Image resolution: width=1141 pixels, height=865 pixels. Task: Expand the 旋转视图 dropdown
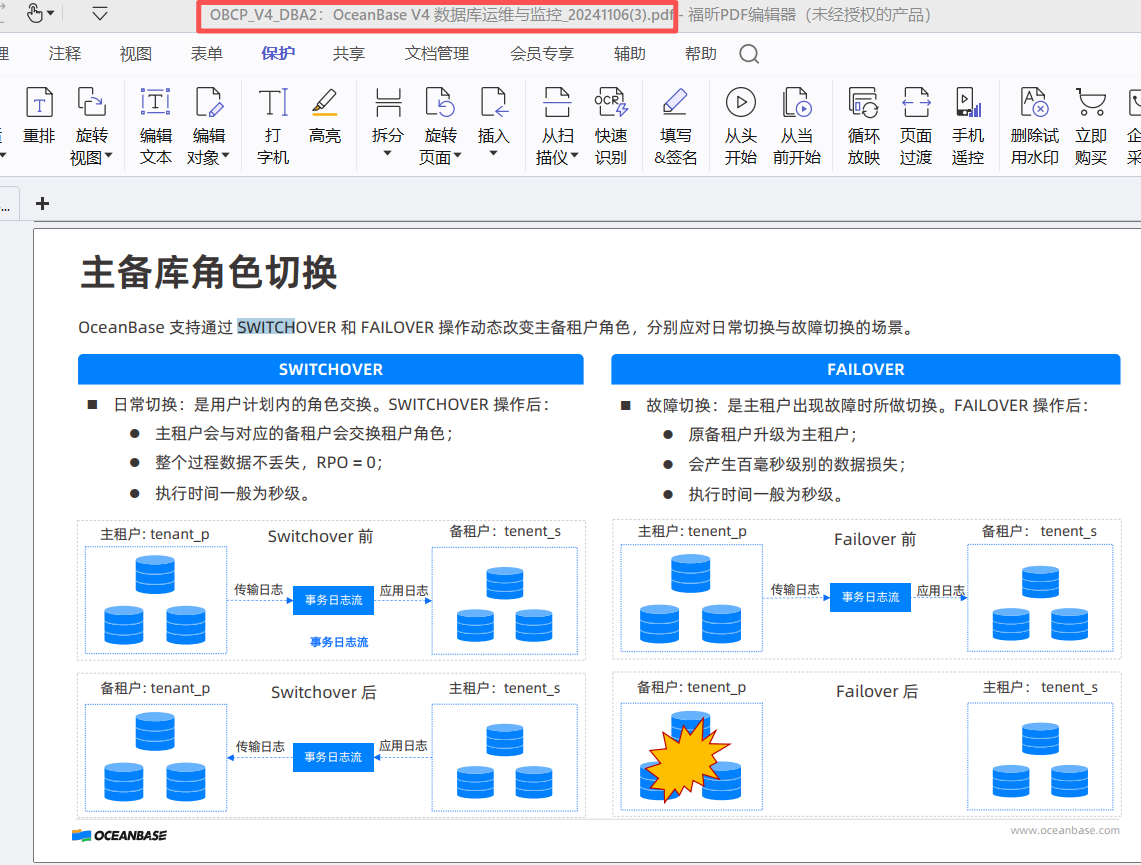click(x=108, y=157)
